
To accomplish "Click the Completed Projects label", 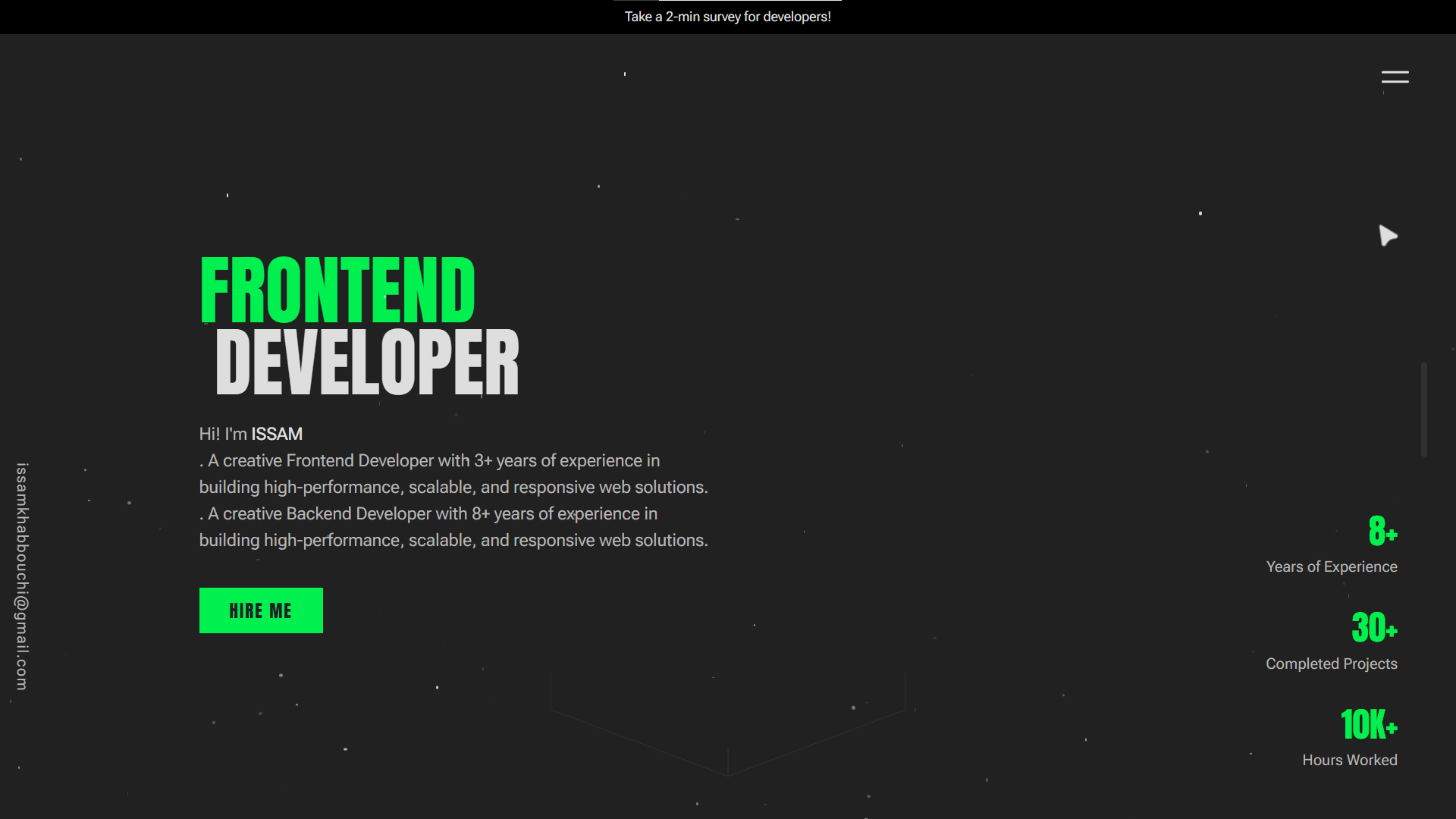I will (1331, 664).
